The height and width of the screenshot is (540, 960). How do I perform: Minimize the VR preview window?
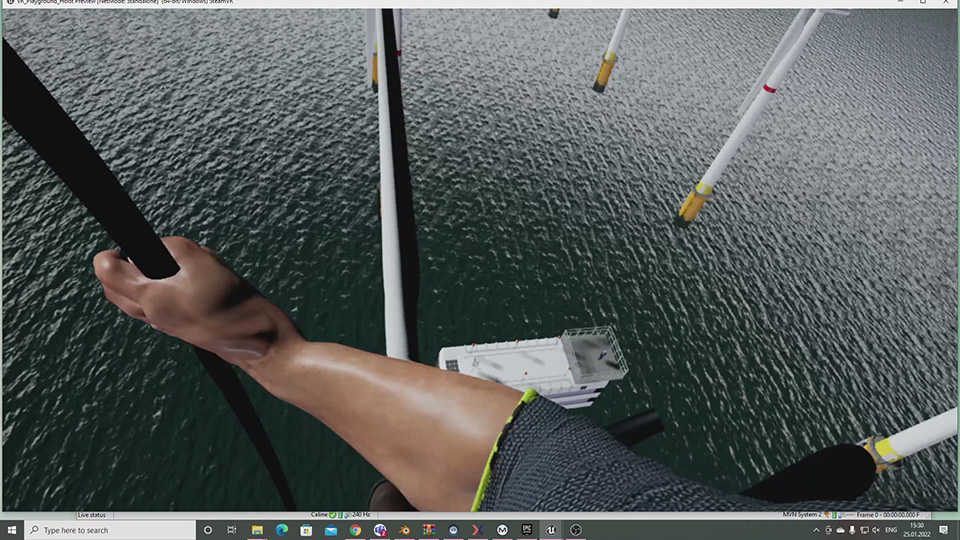(900, 2)
